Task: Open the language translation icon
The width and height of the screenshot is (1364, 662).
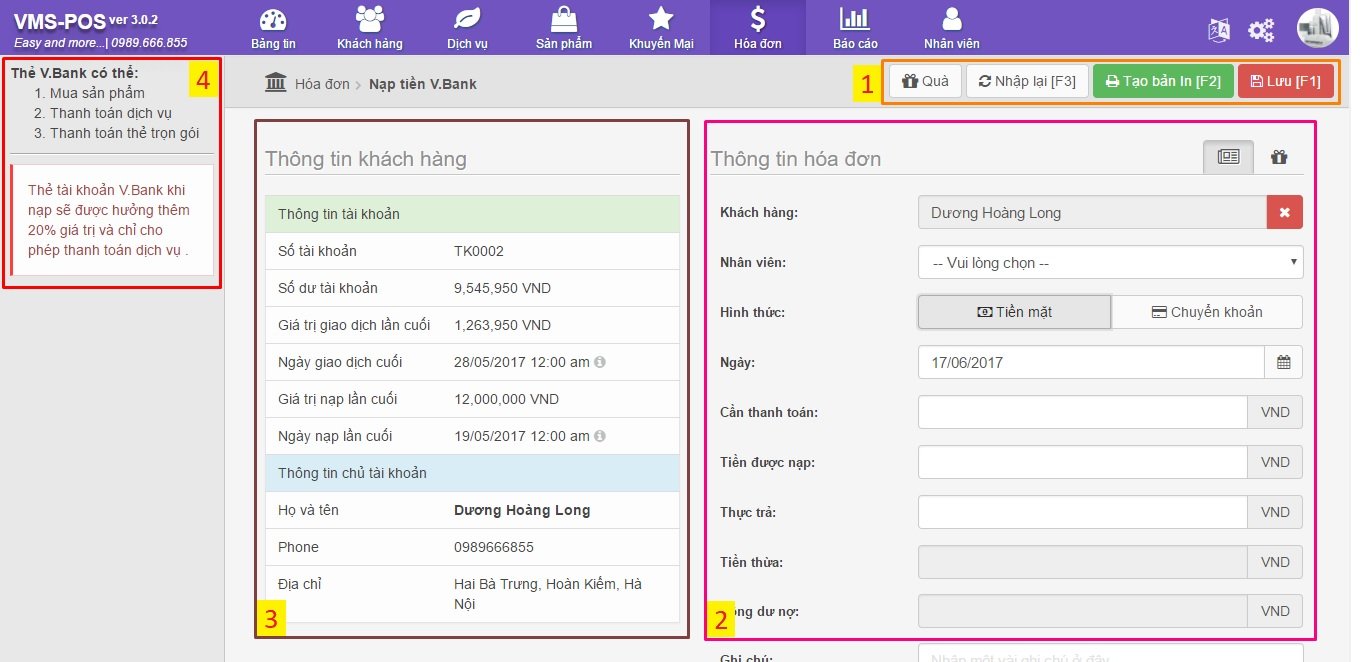Action: tap(1219, 30)
